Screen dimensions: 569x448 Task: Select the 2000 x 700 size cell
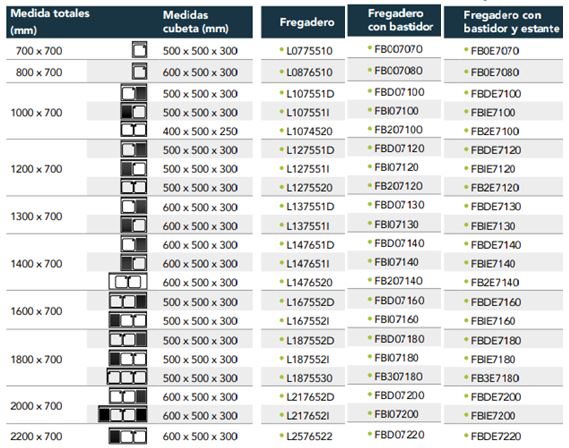pyautogui.click(x=37, y=406)
